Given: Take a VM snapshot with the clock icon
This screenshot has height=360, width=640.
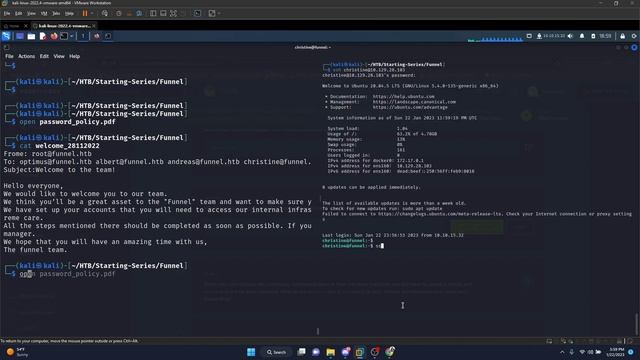Looking at the screenshot, I should point(119,13).
